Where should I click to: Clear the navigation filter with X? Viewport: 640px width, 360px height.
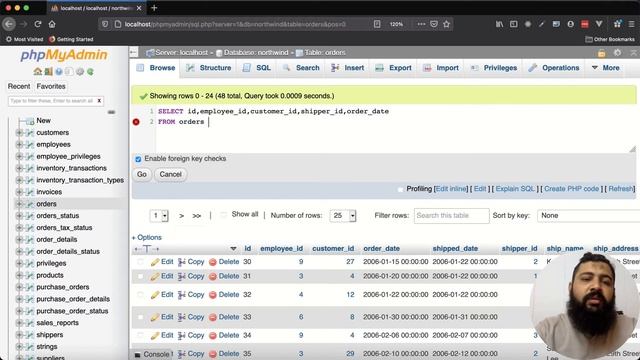[x=99, y=100]
